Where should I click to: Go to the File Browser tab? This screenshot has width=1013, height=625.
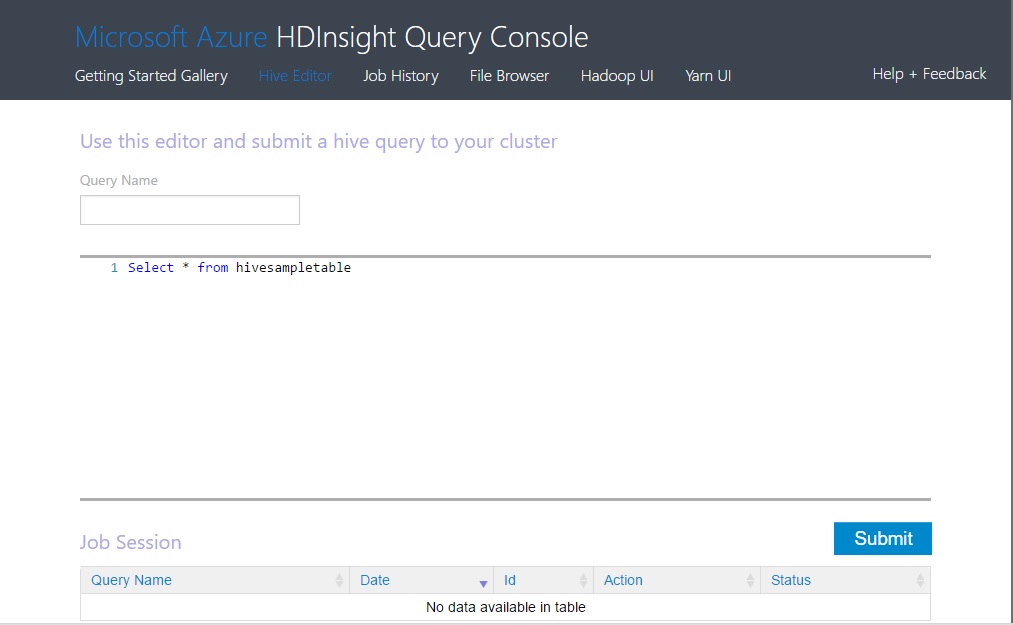(x=509, y=76)
